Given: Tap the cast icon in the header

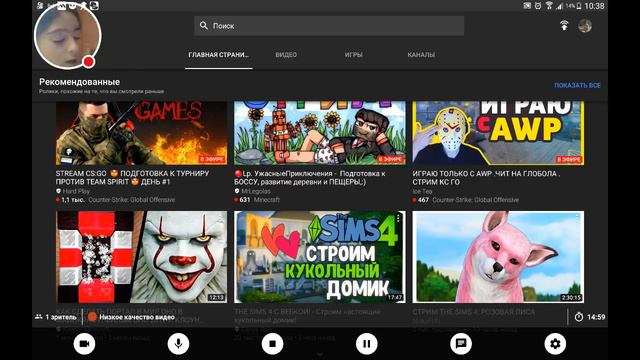Looking at the screenshot, I should click(x=564, y=25).
